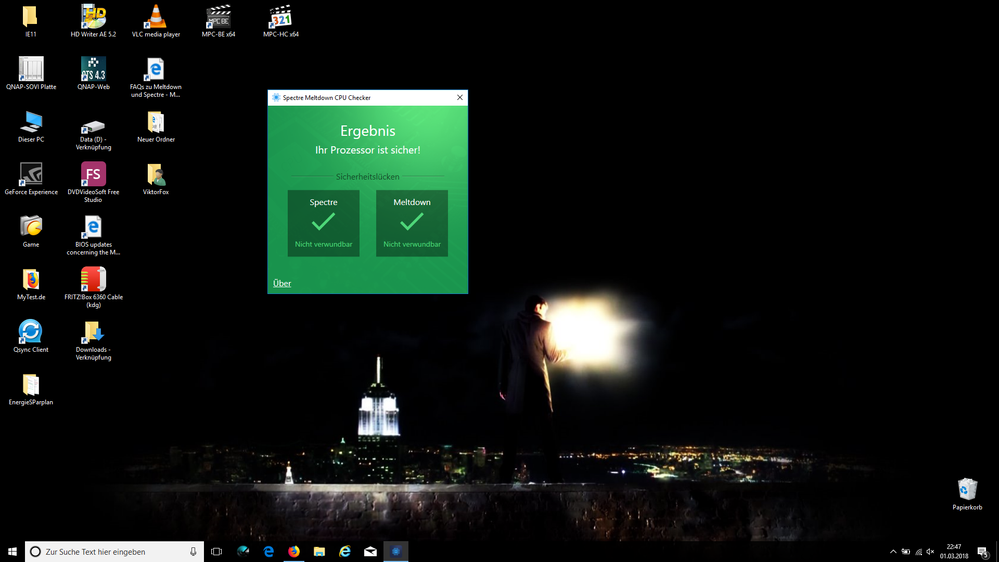Select the Downloads - Verknüpfung folder shortcut
This screenshot has width=999, height=562.
tap(93, 340)
